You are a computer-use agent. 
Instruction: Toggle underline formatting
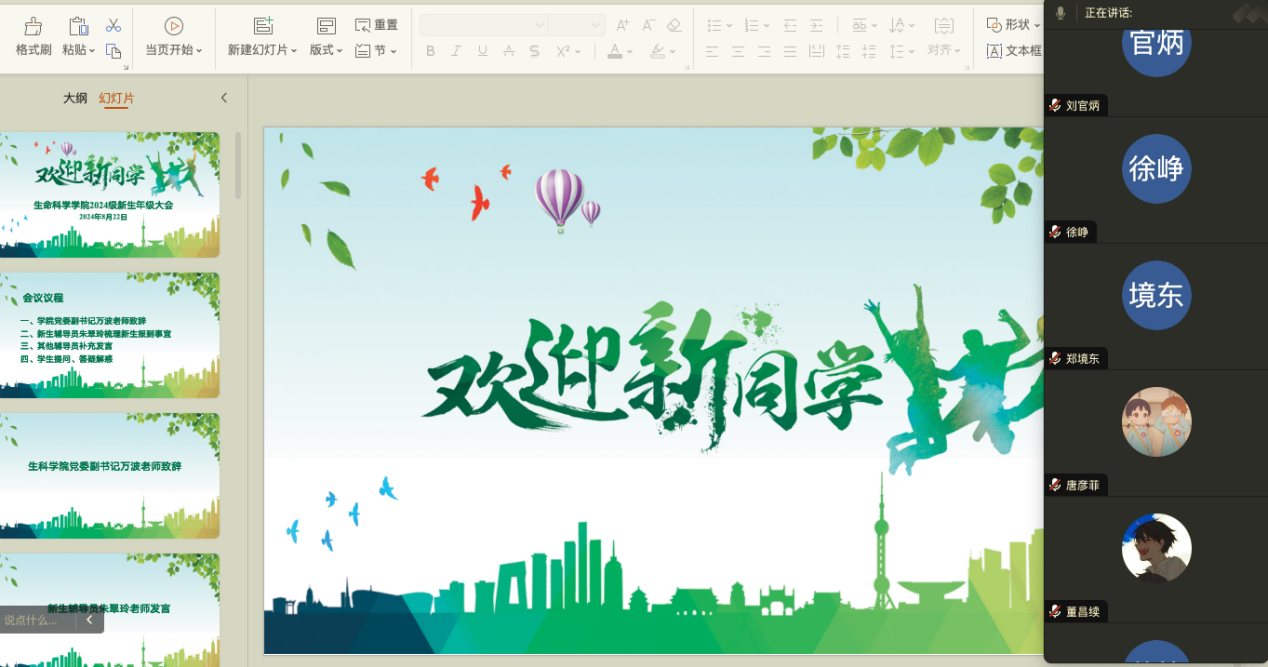(482, 51)
